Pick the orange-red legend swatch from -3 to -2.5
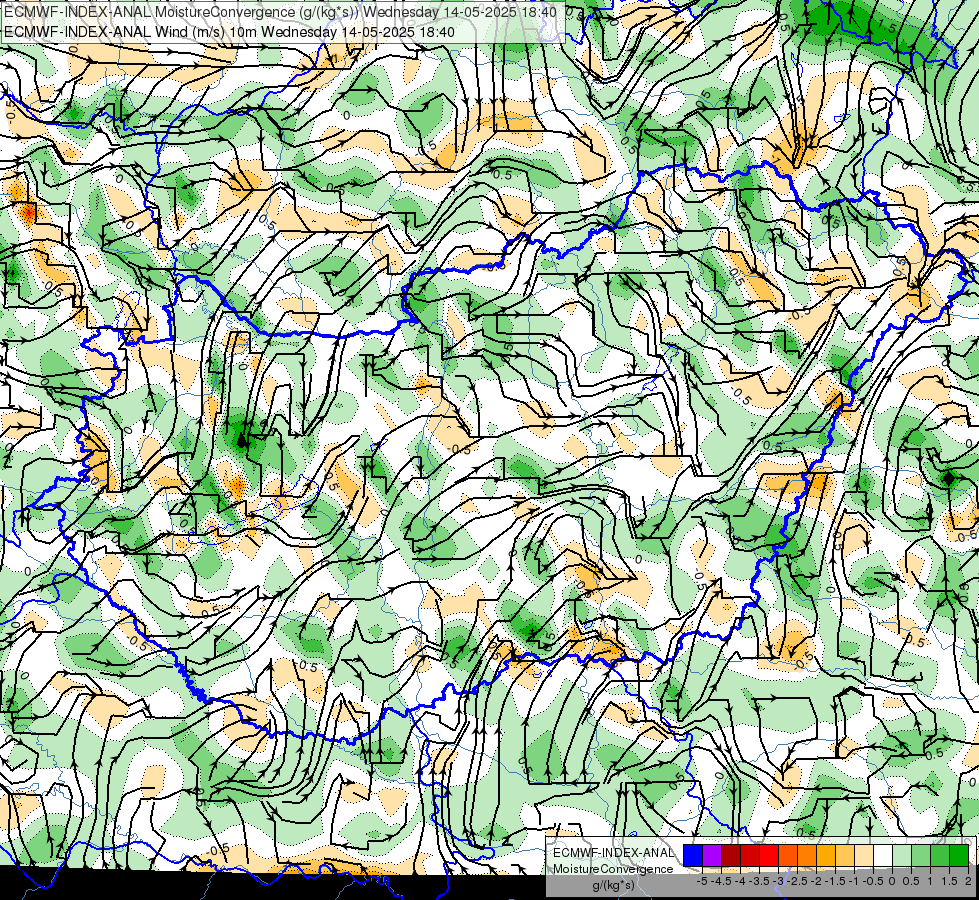The width and height of the screenshot is (979, 900). (x=788, y=856)
